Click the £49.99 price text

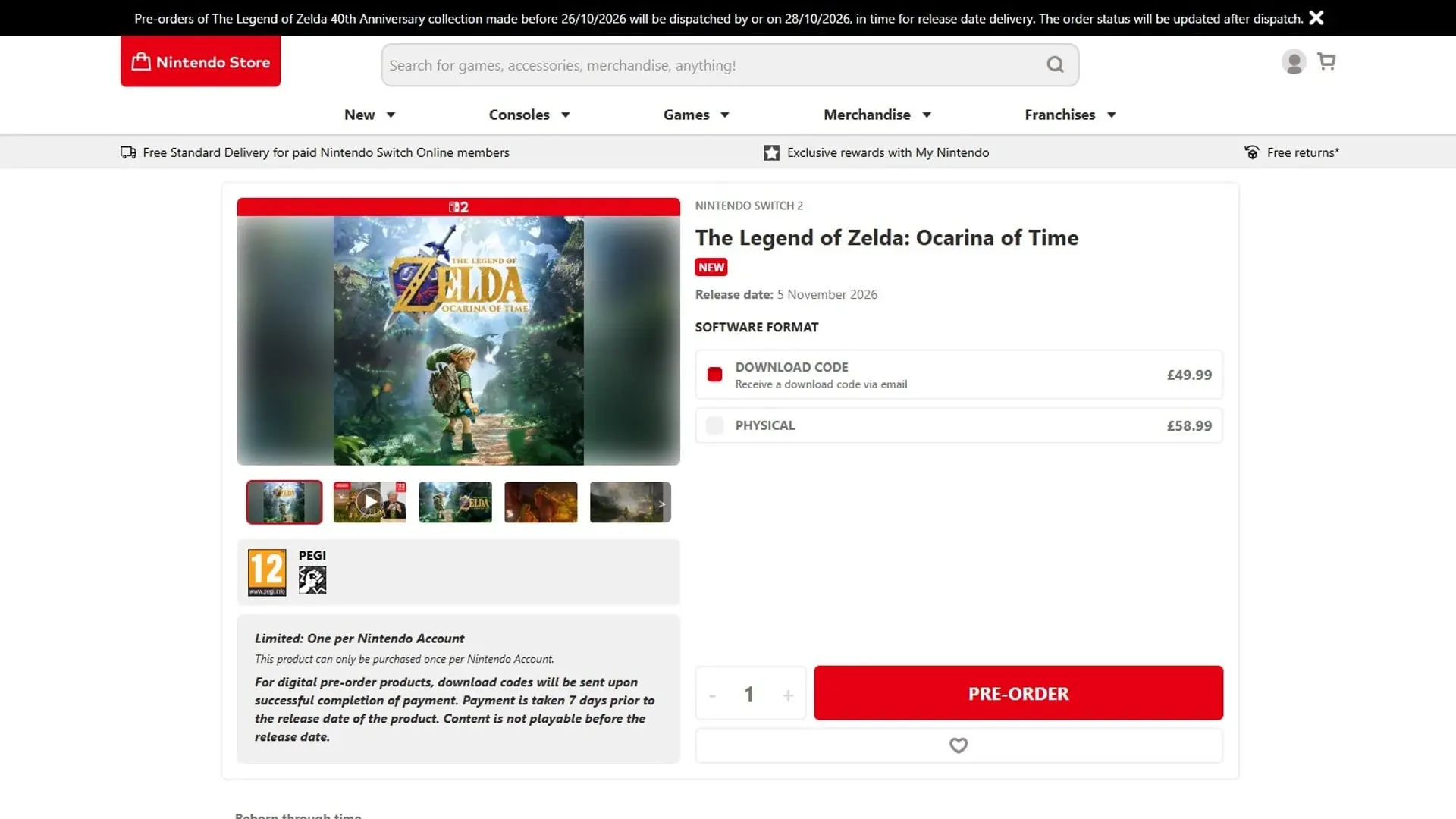click(1189, 375)
